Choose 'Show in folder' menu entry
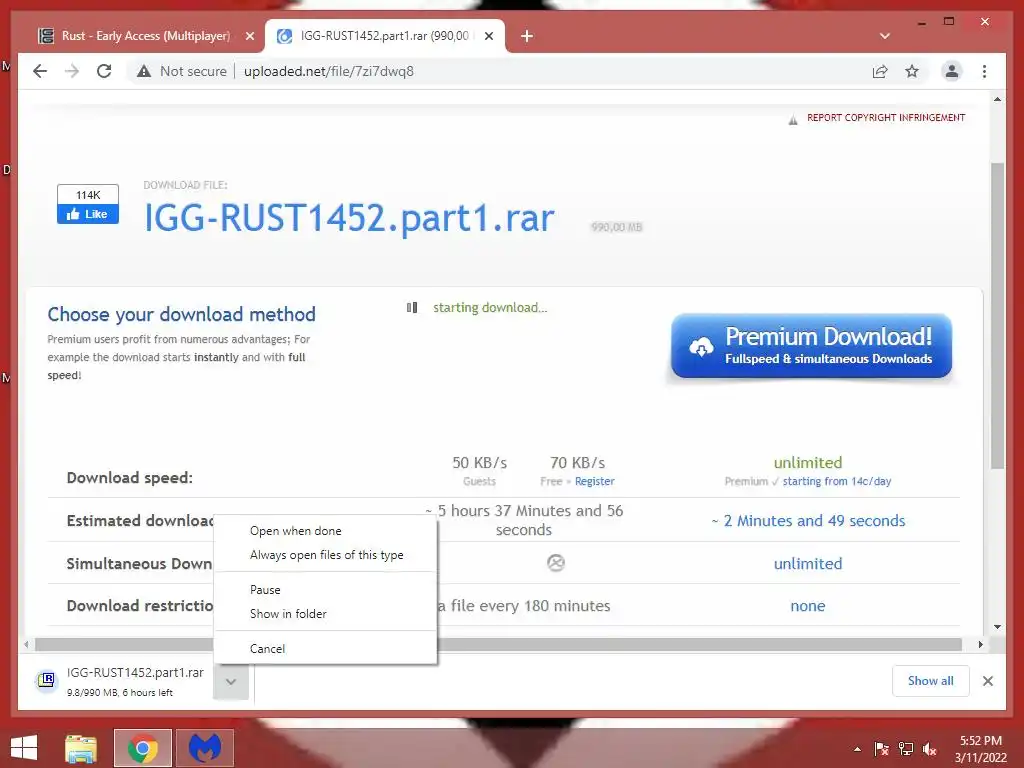The height and width of the screenshot is (768, 1024). 325,614
